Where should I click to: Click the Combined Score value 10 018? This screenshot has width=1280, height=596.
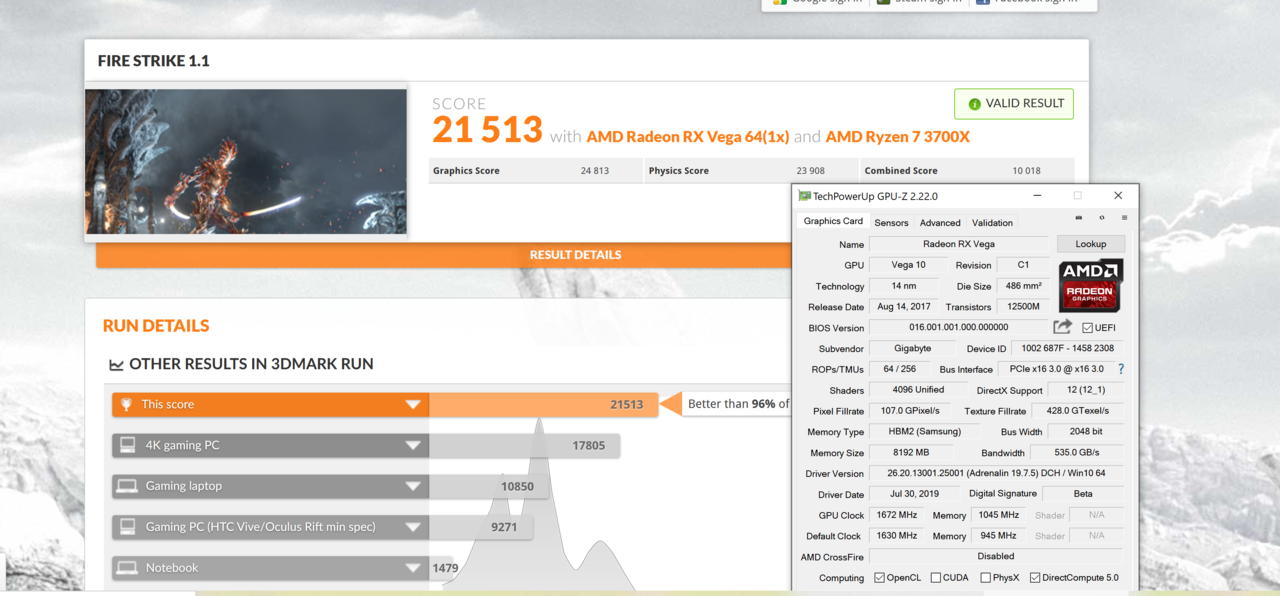coord(1026,171)
